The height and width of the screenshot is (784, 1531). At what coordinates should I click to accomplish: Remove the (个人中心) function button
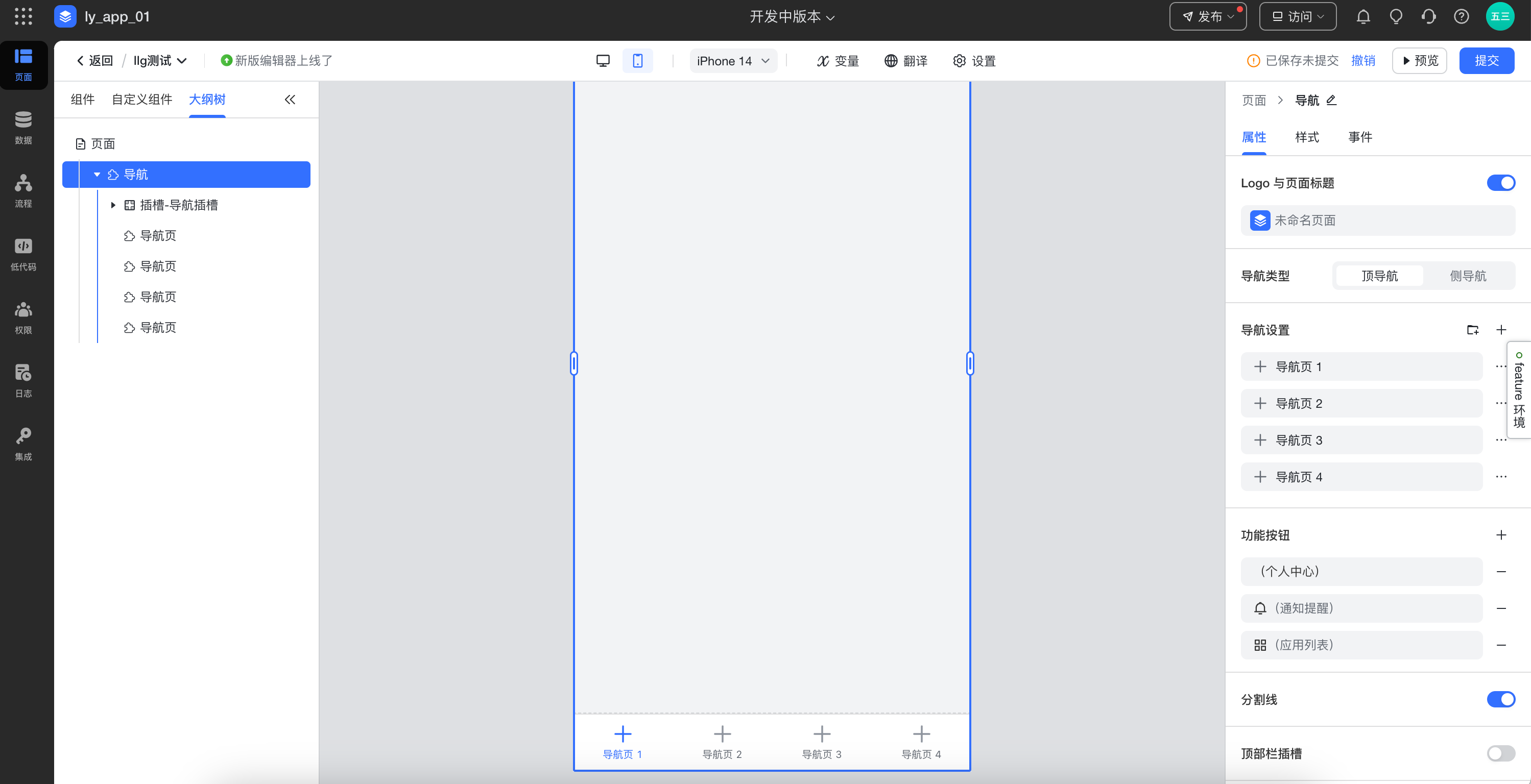[1501, 571]
